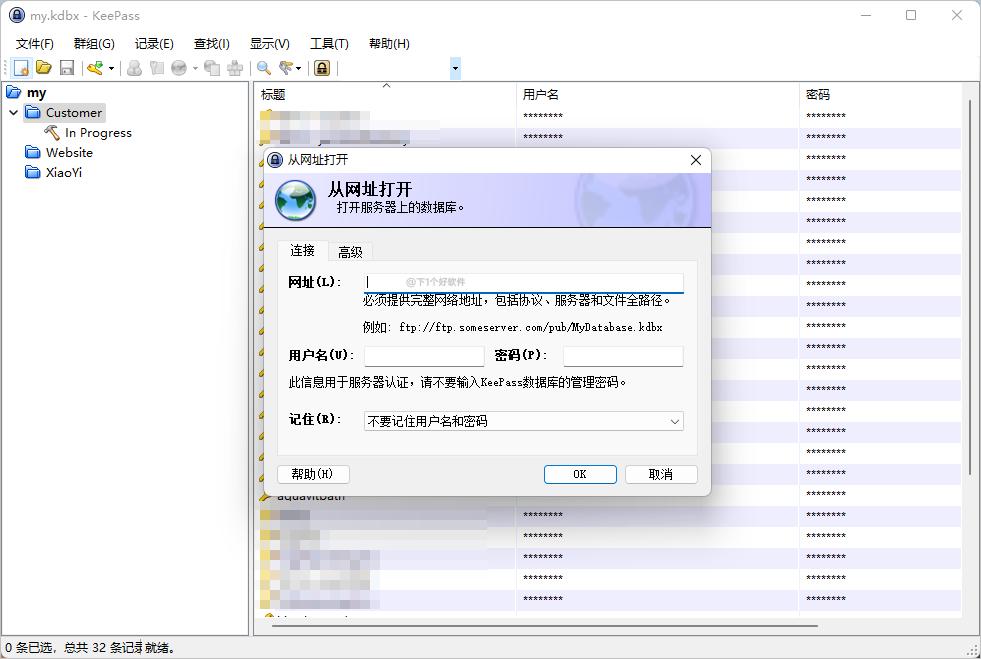The image size is (981, 659).
Task: Open the Find dialog via the magnifier icon
Action: pos(266,67)
